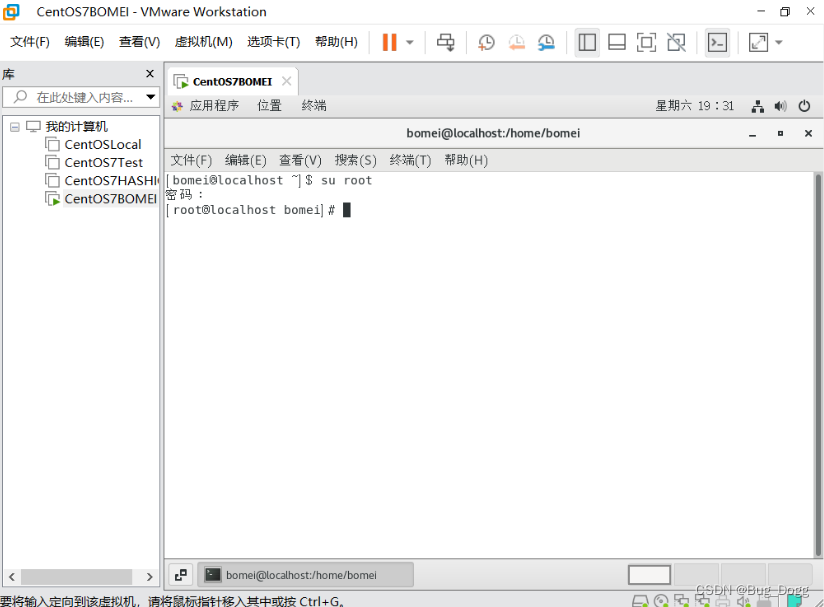824x607 pixels.
Task: Open the terminal 终端(T) menu
Action: click(x=410, y=160)
